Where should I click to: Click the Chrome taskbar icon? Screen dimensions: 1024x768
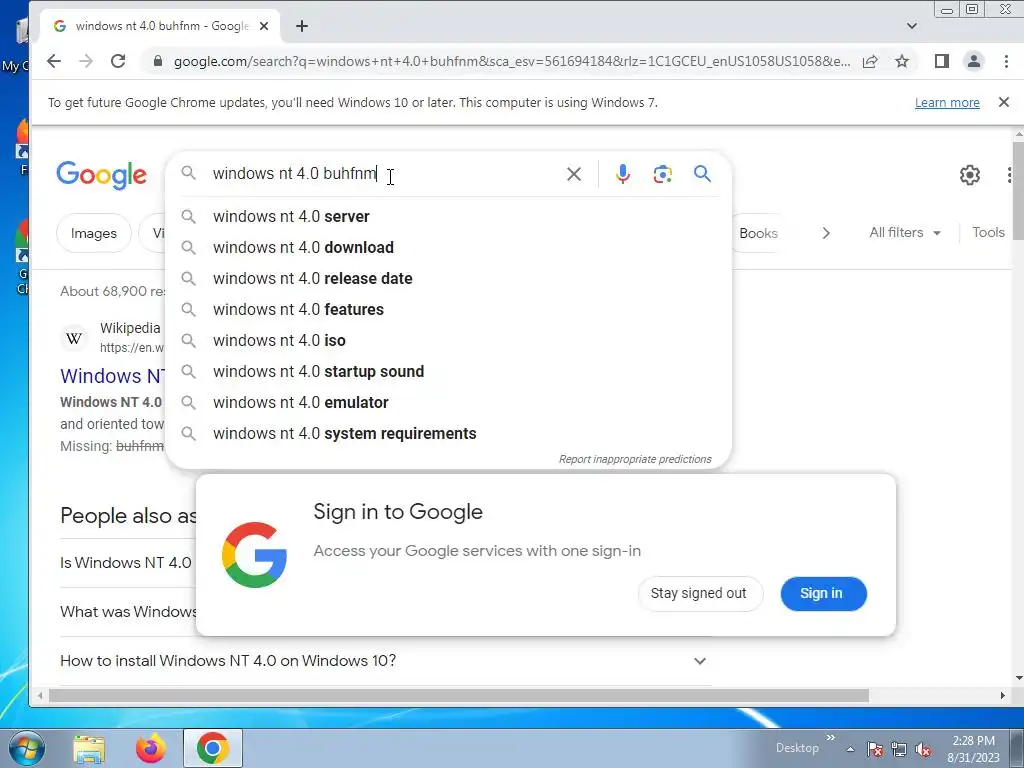pos(212,748)
